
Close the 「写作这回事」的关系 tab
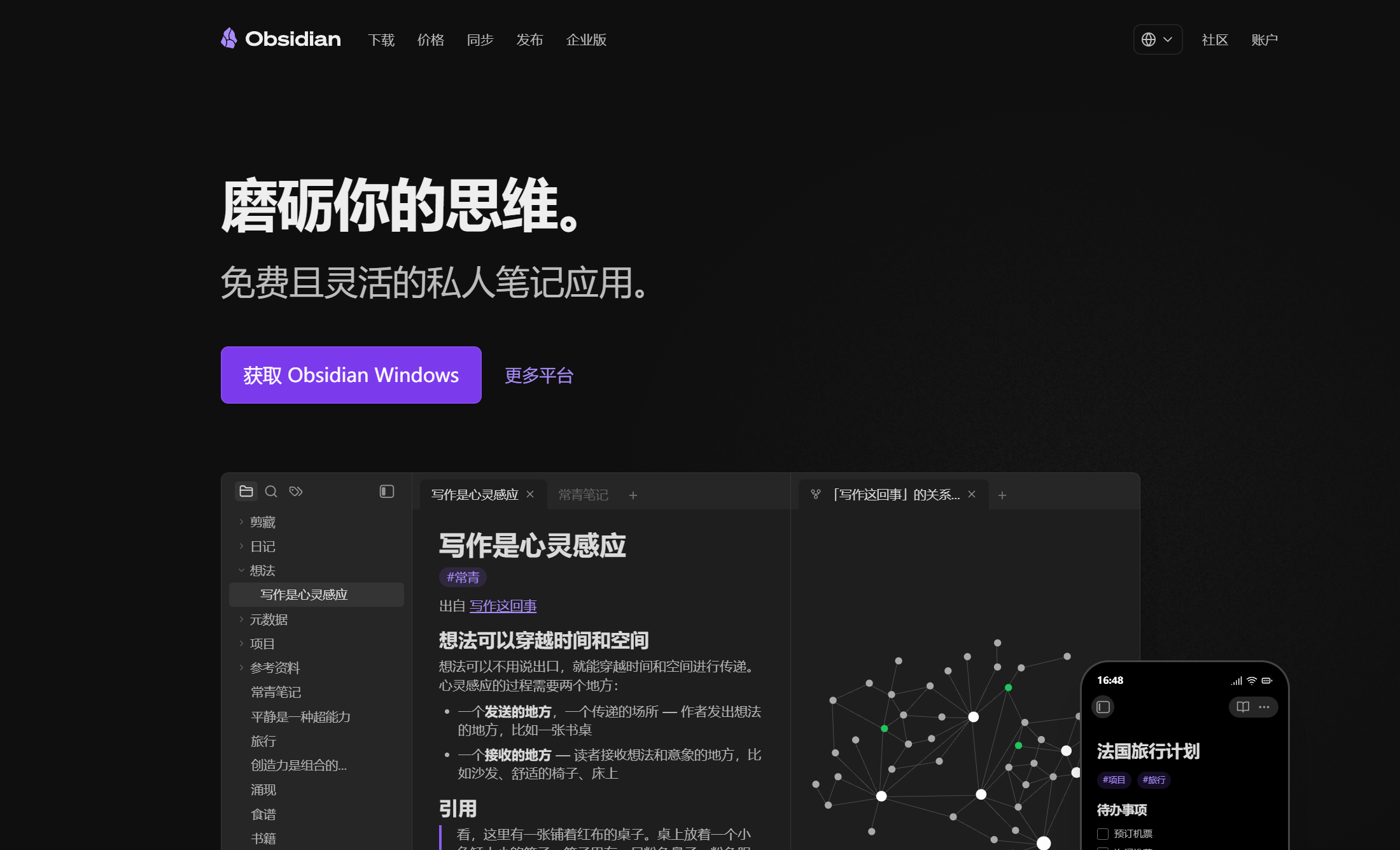click(972, 494)
